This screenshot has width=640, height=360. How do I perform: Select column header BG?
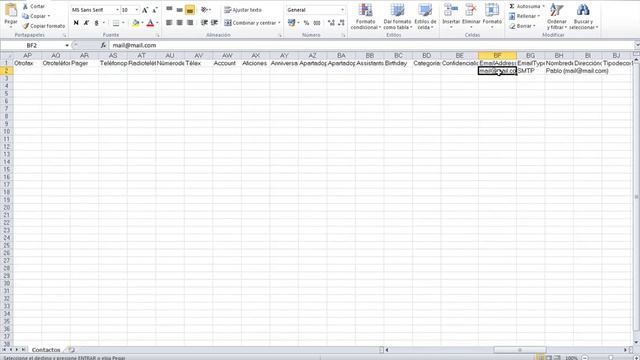(530, 55)
